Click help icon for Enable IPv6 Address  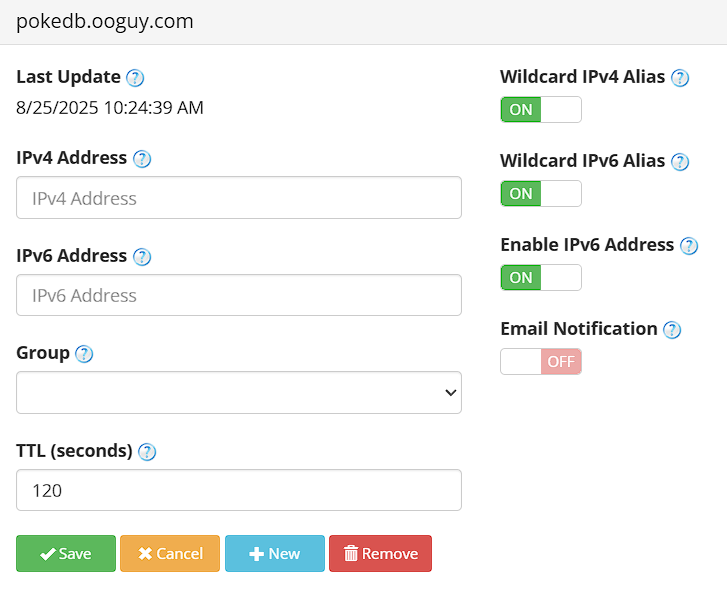tap(689, 246)
